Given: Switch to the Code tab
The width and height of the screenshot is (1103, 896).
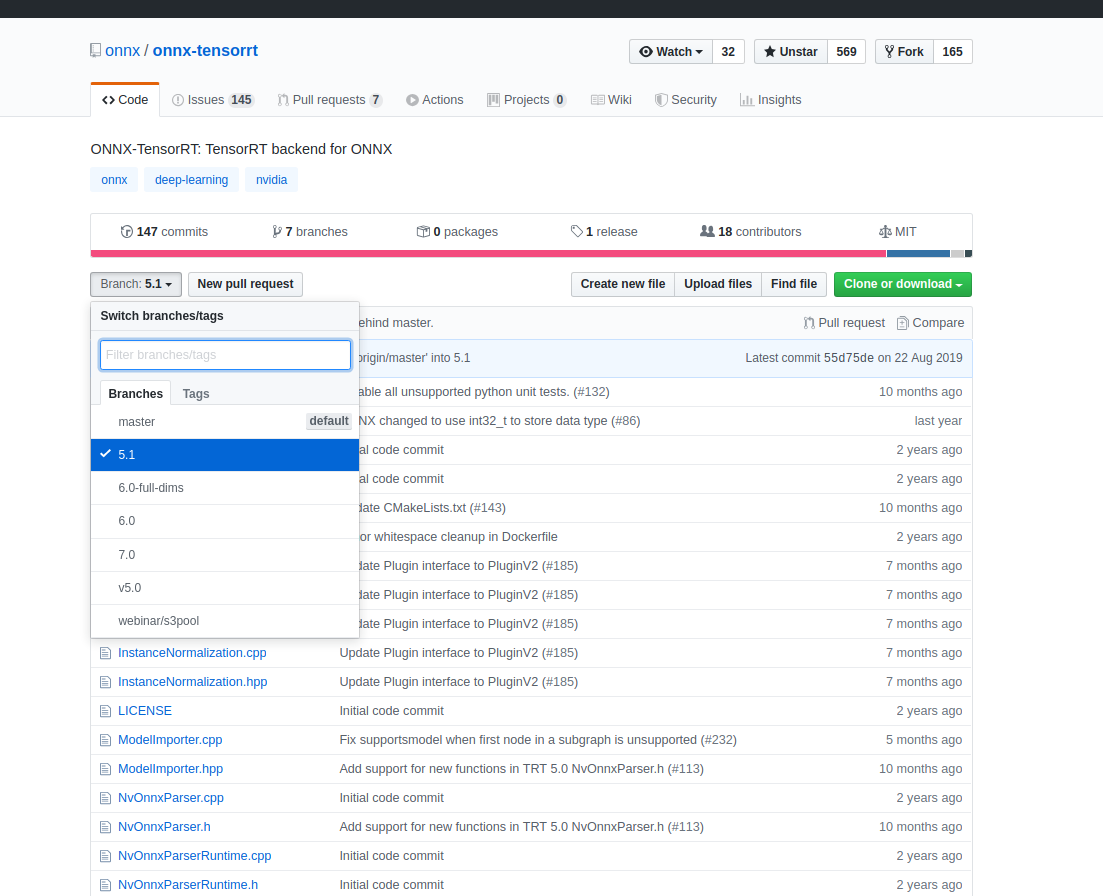Looking at the screenshot, I should point(124,99).
